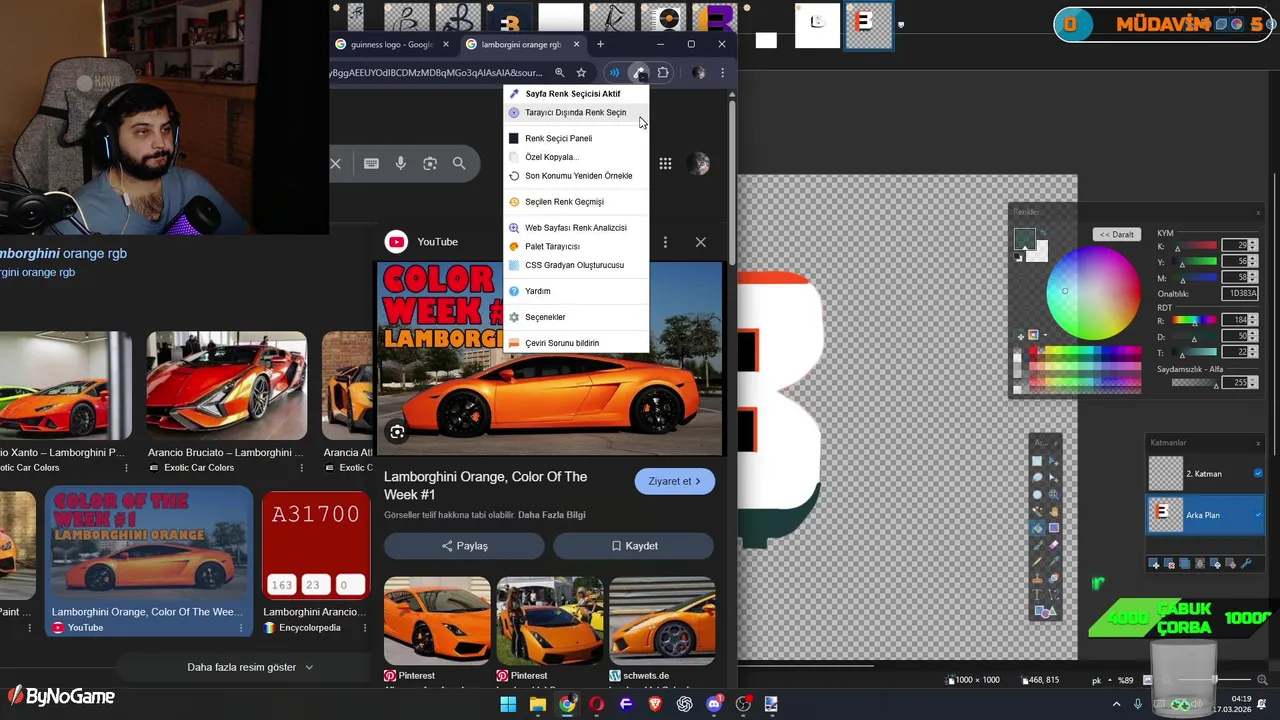Search by image Google Lens icon
The width and height of the screenshot is (1280, 720).
pyautogui.click(x=430, y=163)
